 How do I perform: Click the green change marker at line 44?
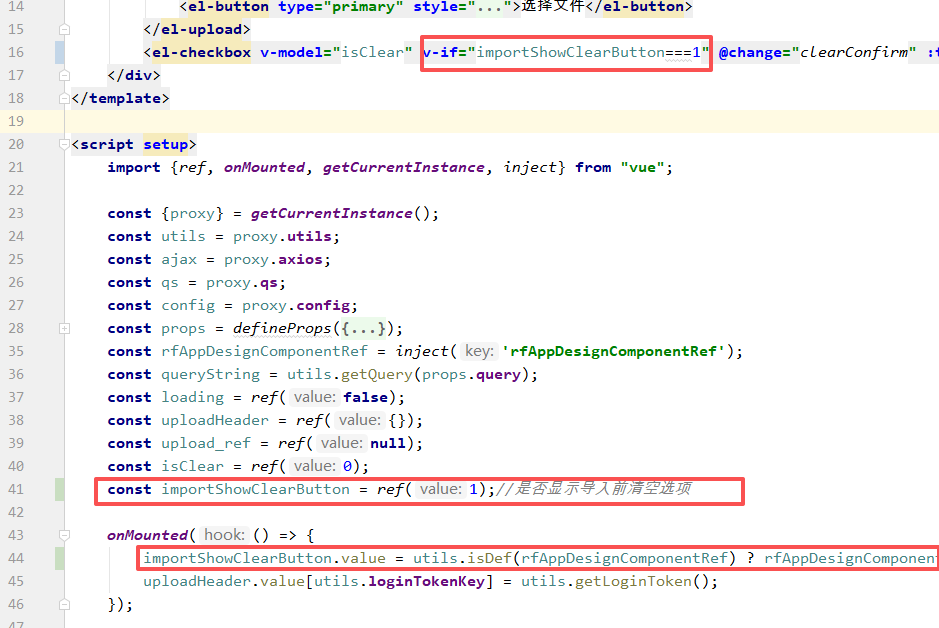(59, 558)
